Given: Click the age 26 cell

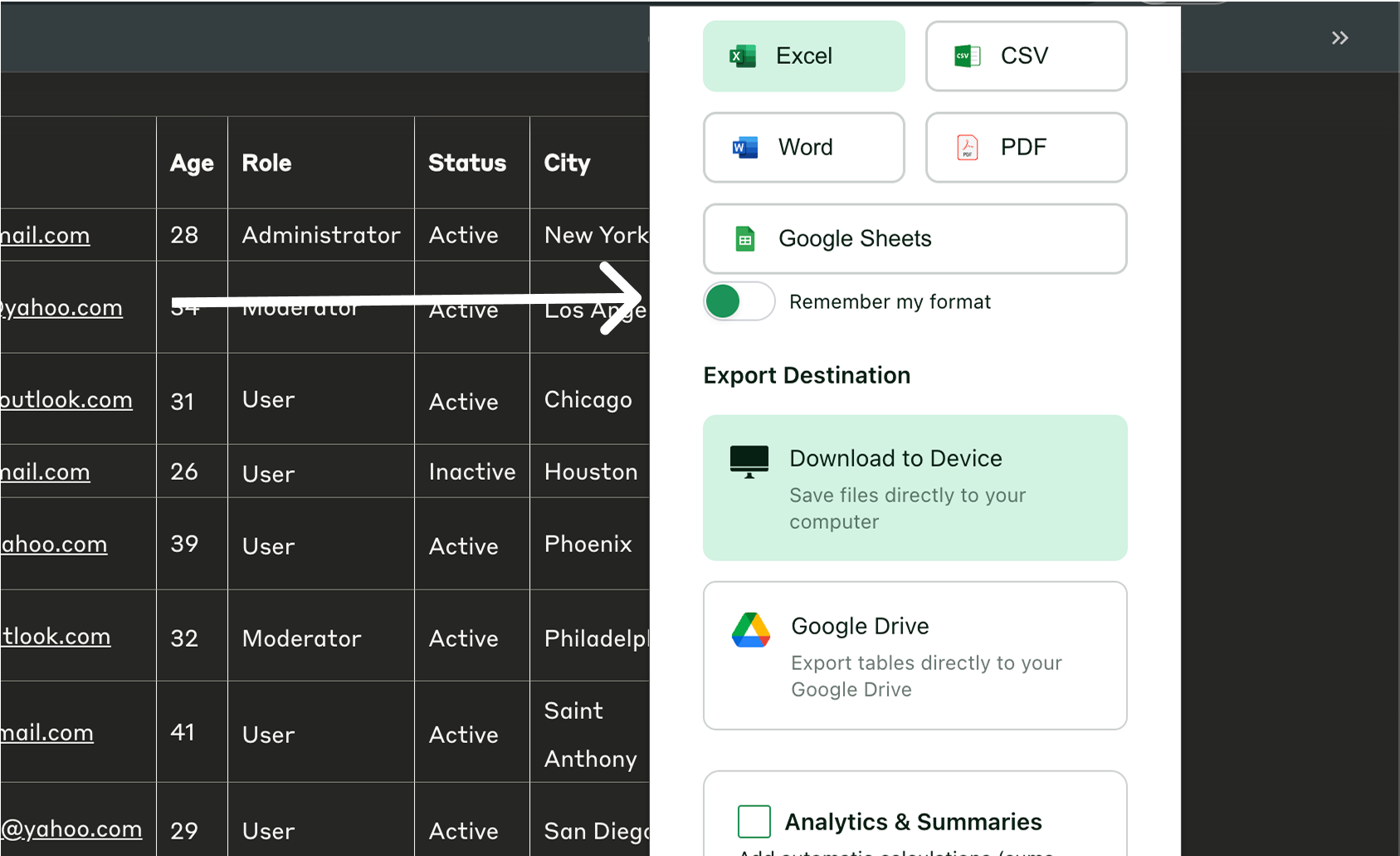Looking at the screenshot, I should (x=192, y=472).
